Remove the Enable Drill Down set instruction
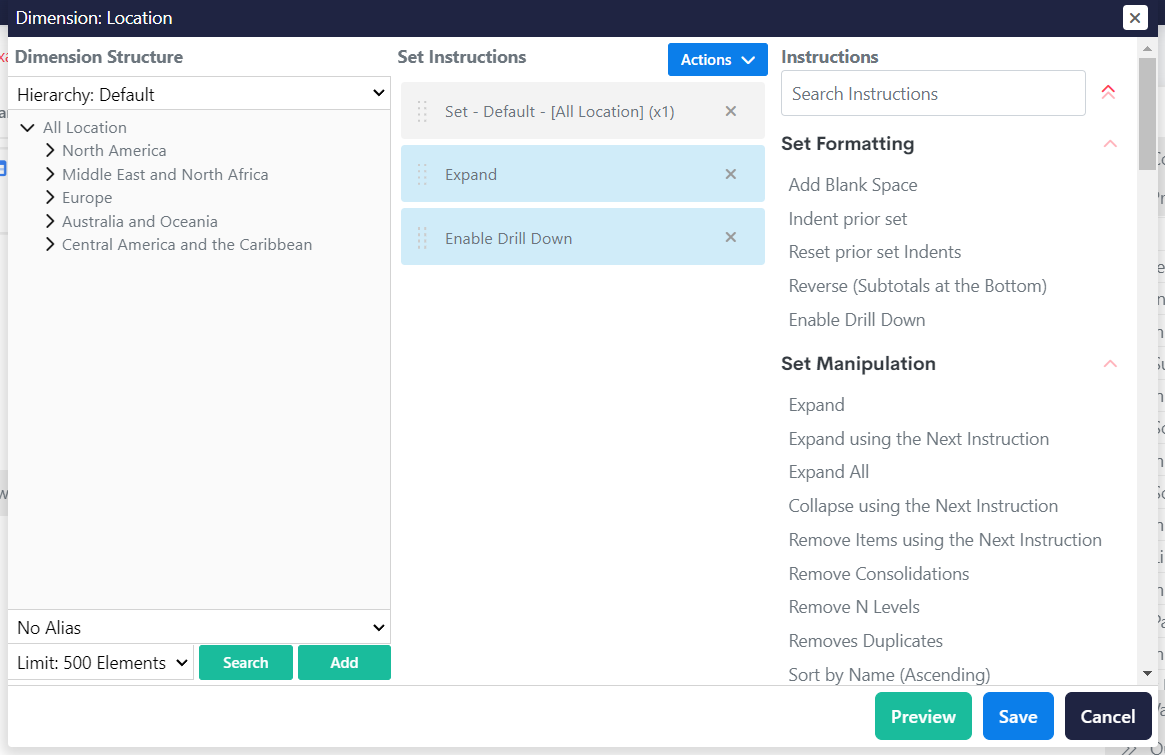 (x=730, y=237)
